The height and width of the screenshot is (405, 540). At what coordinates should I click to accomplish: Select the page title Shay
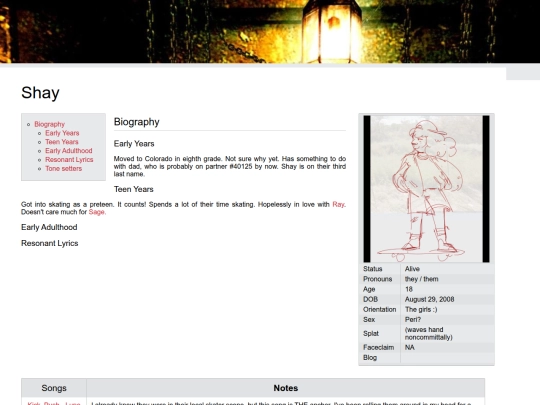click(x=40, y=93)
